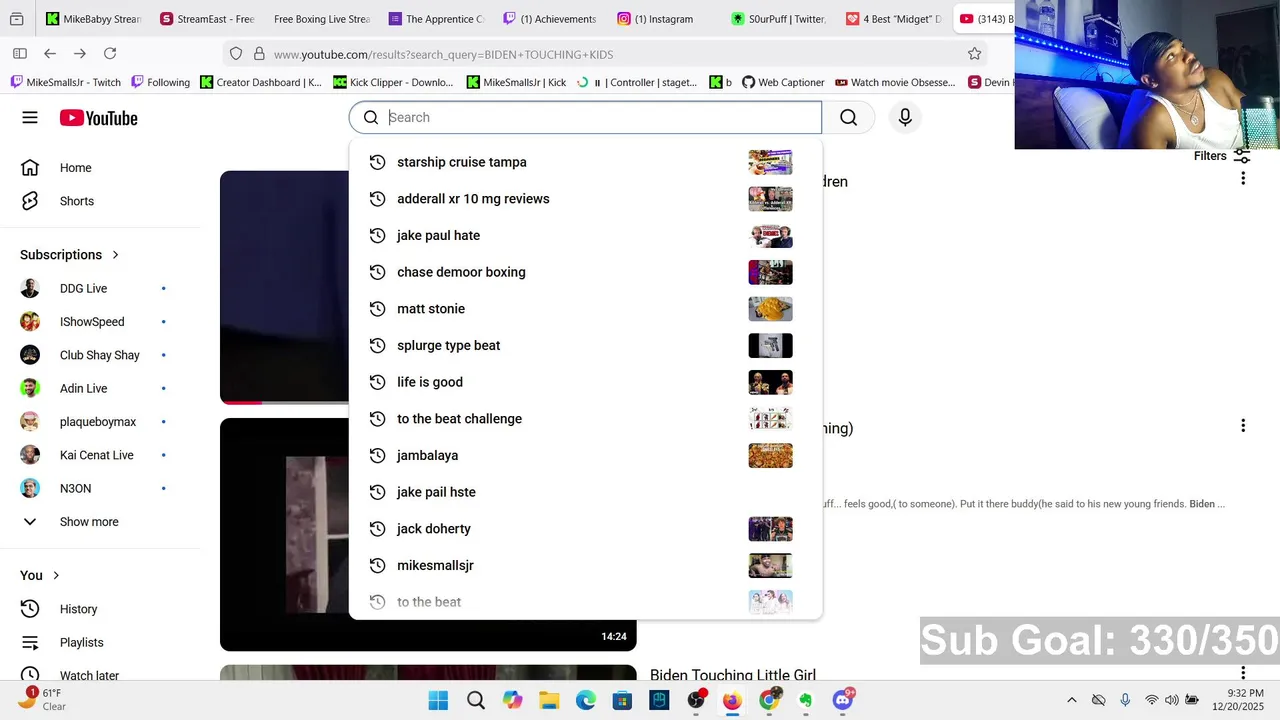
Task: Select suggestion life is good
Action: tap(585, 382)
